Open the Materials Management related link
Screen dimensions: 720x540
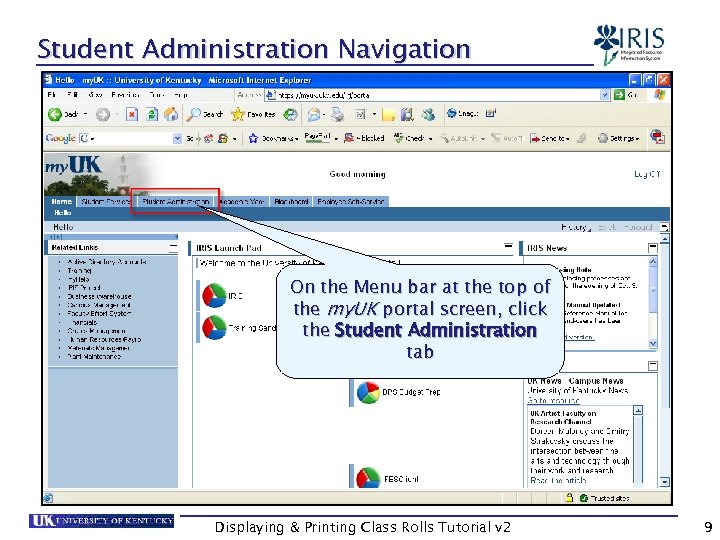tap(98, 348)
